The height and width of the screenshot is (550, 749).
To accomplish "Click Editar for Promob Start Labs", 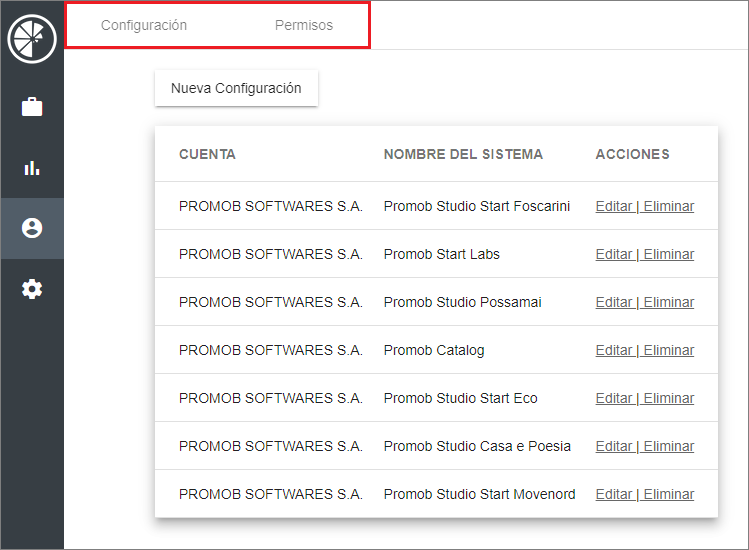I will tap(613, 255).
